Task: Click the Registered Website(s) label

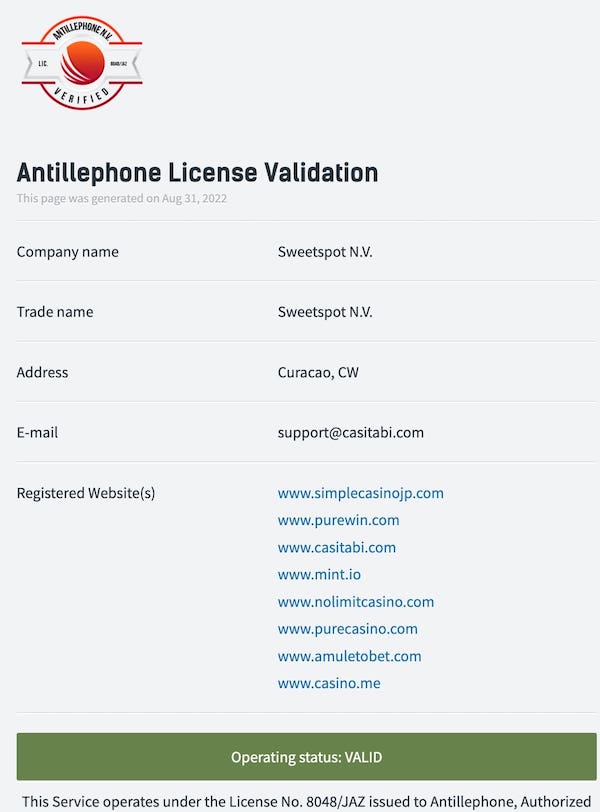Action: point(86,493)
